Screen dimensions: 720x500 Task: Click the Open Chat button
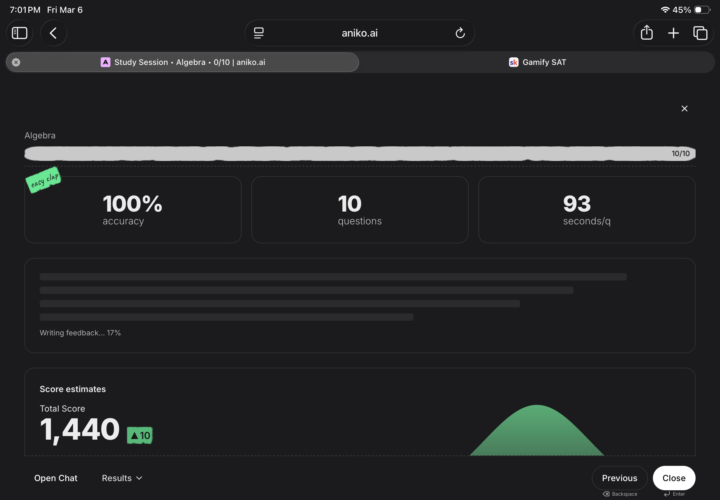56,478
